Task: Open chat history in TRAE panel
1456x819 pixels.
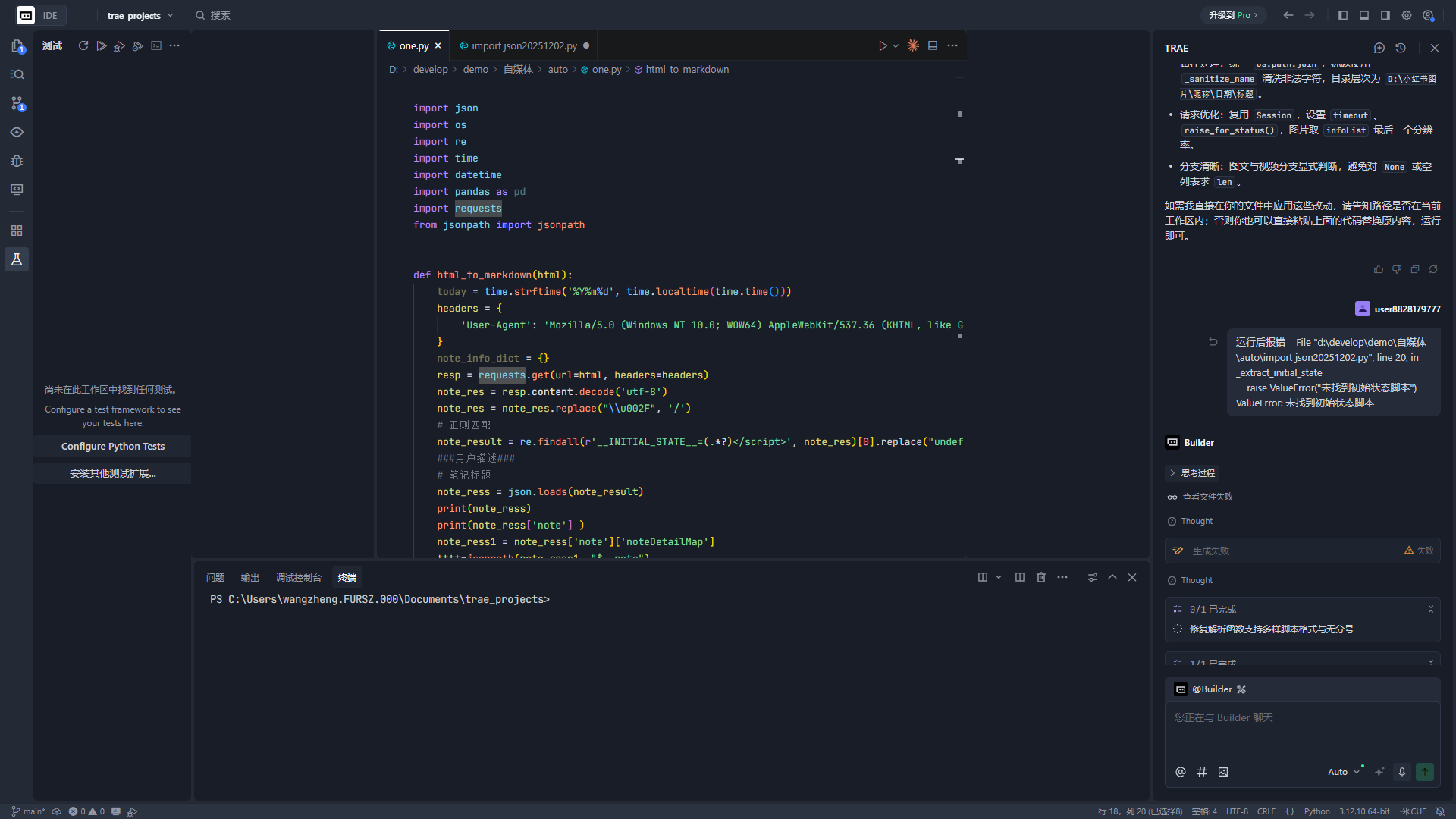Action: (x=1401, y=48)
